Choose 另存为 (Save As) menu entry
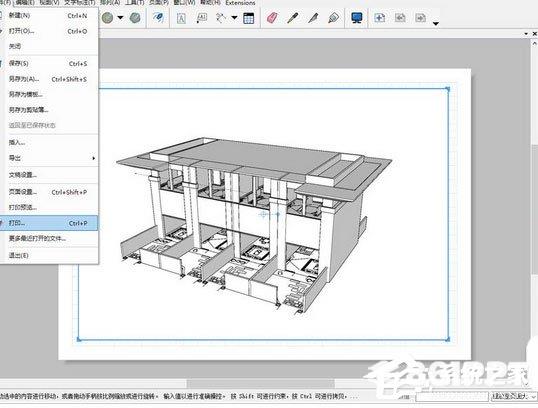Viewport: 538px width, 408px height. (49, 79)
